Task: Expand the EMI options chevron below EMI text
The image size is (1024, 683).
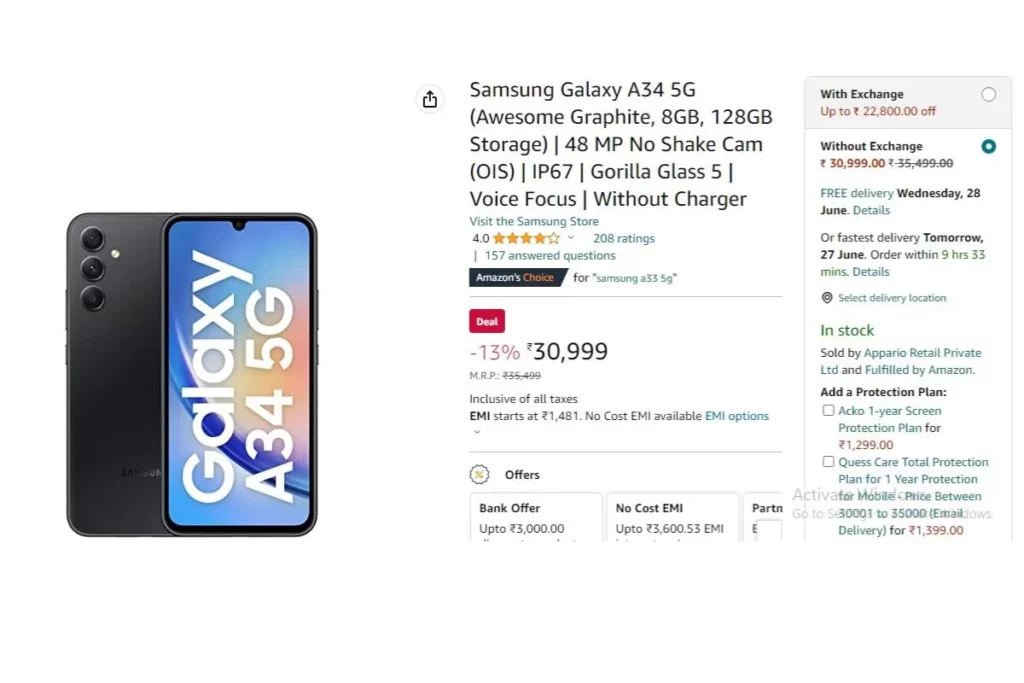Action: tap(477, 432)
